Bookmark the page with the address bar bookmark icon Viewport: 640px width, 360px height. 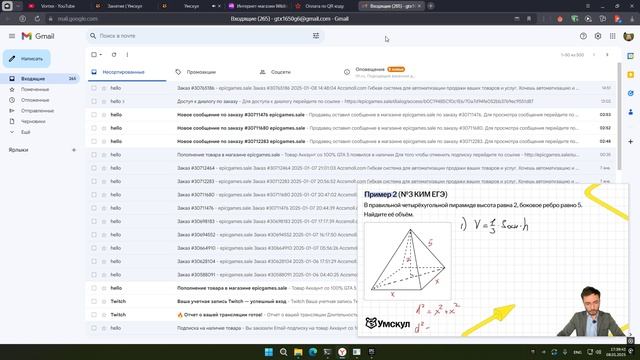[x=529, y=19]
